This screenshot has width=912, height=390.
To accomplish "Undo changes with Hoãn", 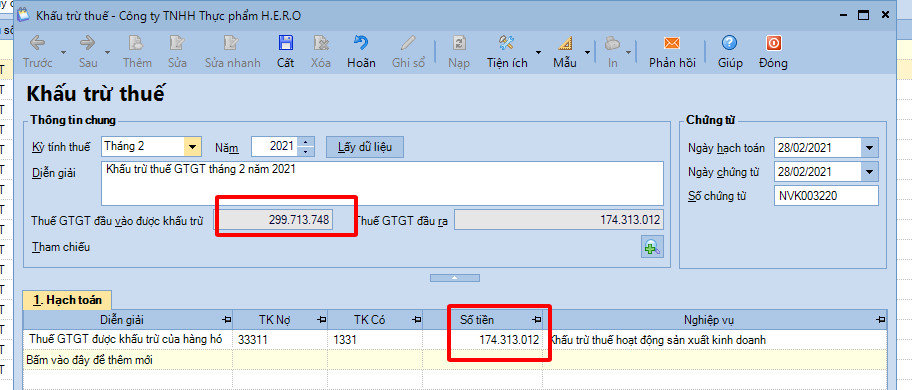I will (x=361, y=51).
